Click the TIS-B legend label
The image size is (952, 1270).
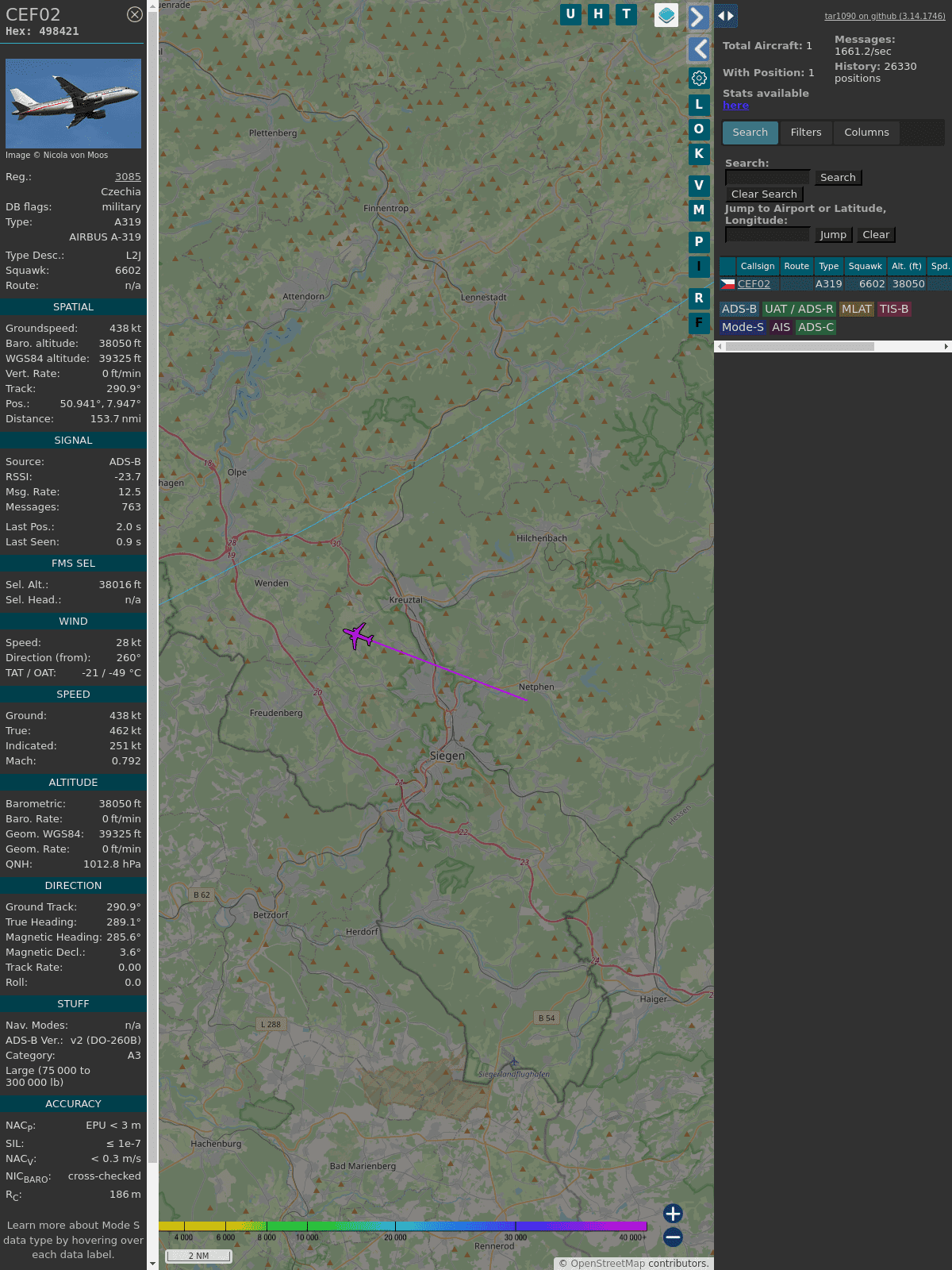tap(894, 310)
